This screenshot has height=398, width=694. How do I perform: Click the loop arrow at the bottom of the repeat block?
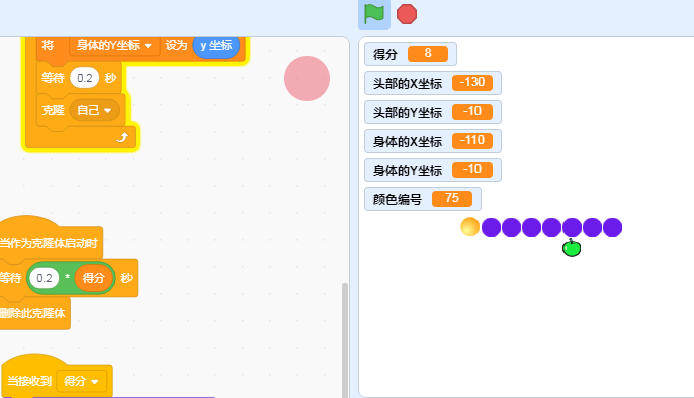[122, 137]
